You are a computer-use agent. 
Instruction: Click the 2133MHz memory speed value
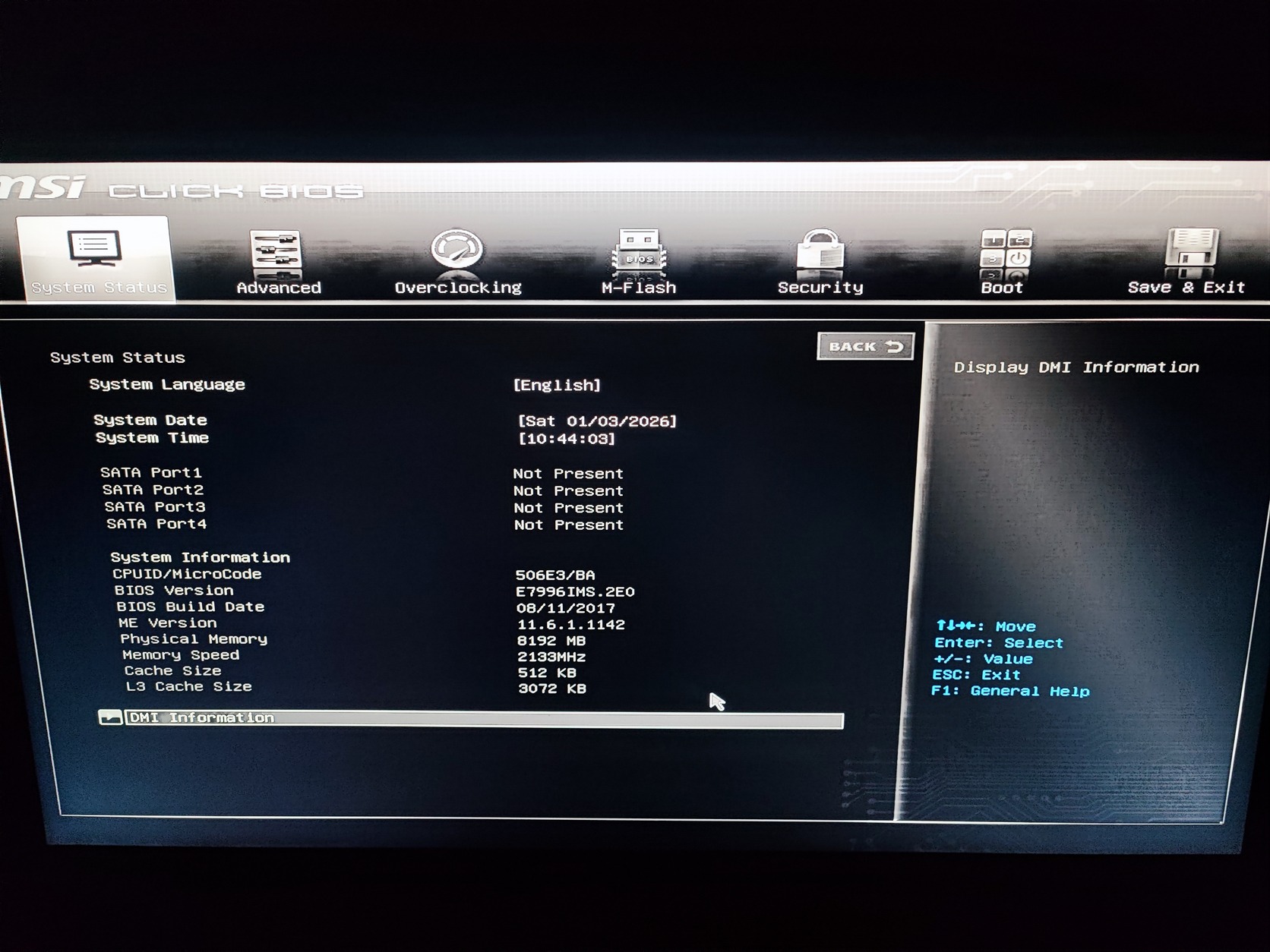click(551, 657)
